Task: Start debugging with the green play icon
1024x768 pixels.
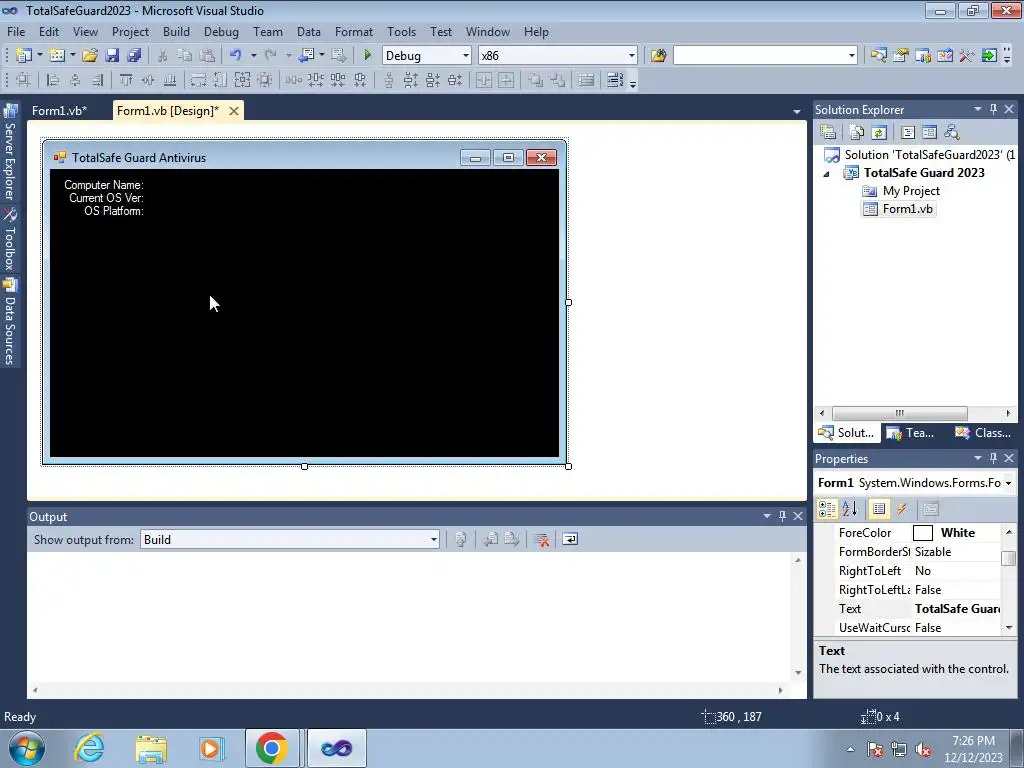Action: click(x=367, y=56)
